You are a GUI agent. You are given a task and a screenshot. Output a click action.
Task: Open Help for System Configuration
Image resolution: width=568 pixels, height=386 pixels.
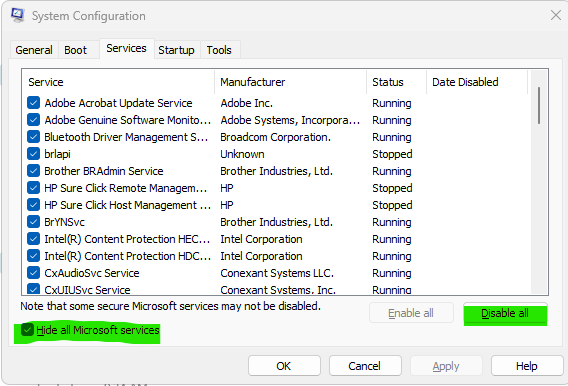point(527,366)
